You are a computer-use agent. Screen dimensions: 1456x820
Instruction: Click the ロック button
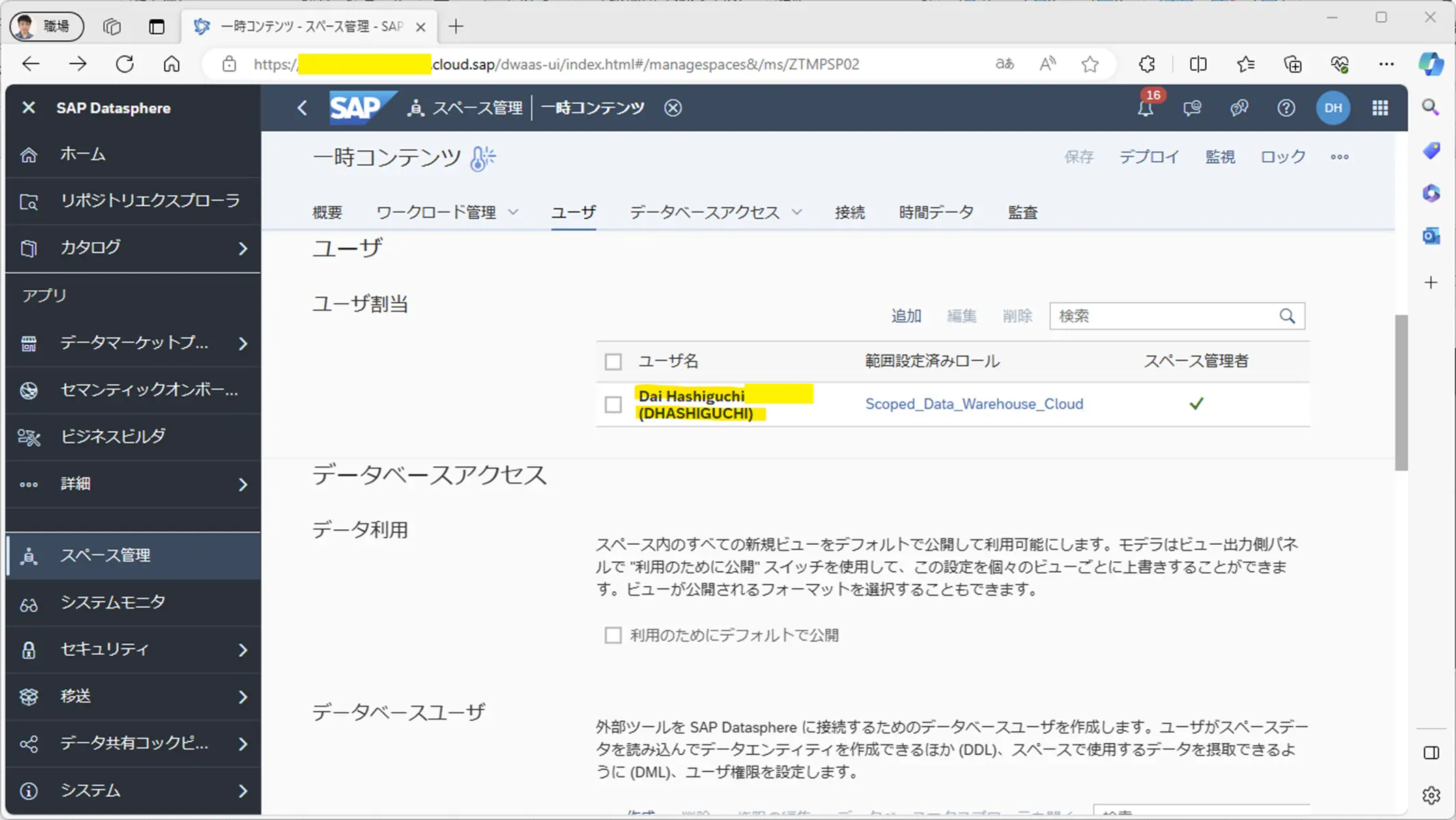tap(1283, 157)
